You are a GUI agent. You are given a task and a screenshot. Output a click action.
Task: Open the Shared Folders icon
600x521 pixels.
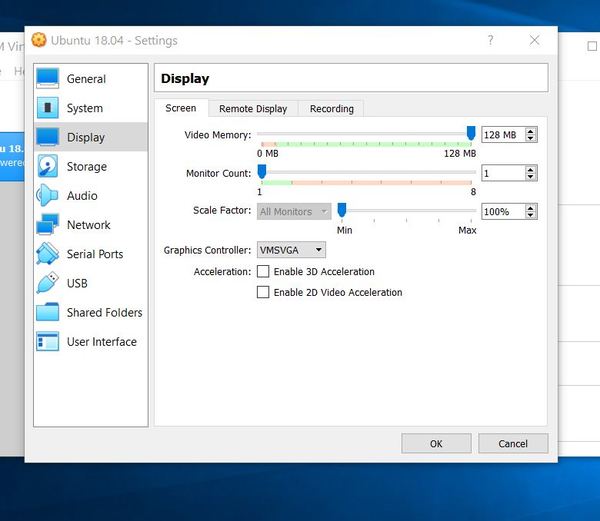click(x=47, y=312)
